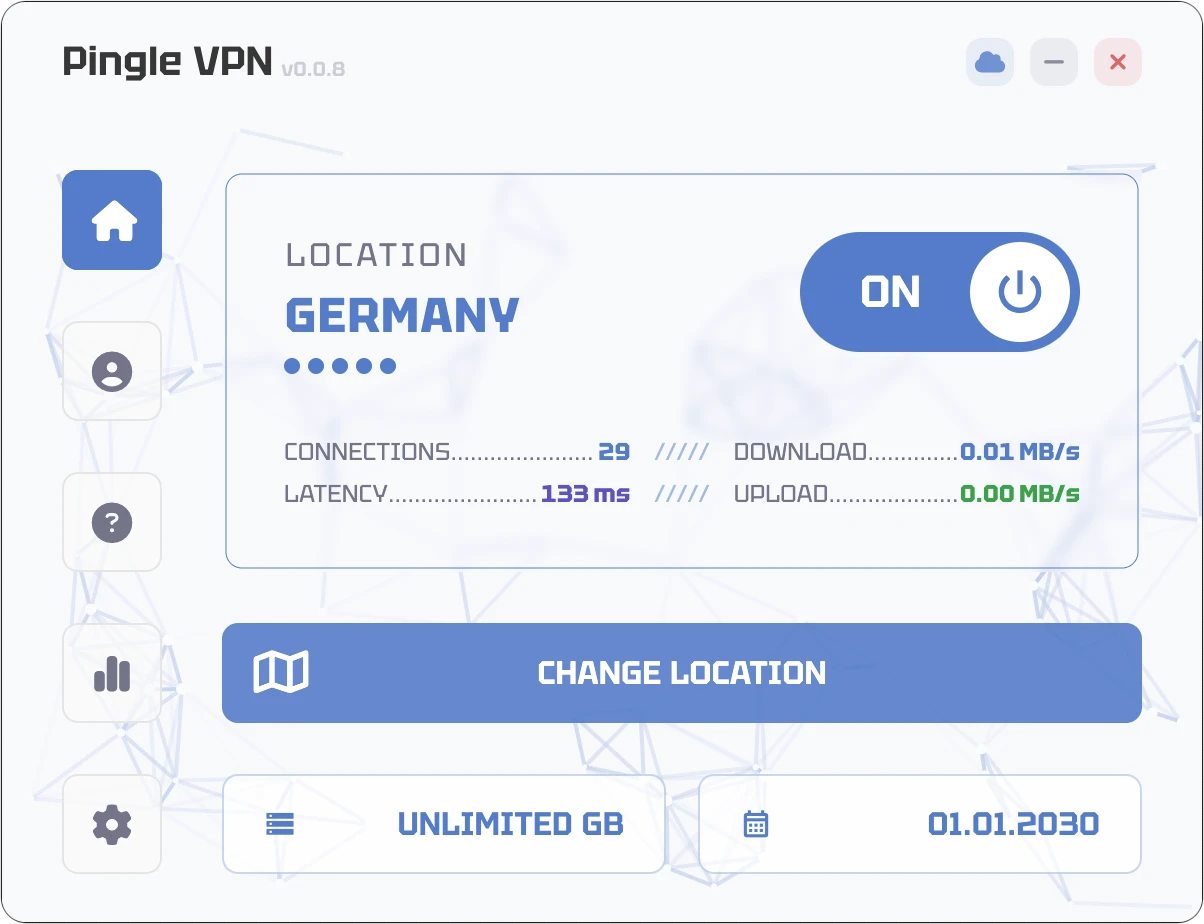Viewport: 1204px width, 924px height.
Task: Open location options via LOCATION label
Action: 376,254
